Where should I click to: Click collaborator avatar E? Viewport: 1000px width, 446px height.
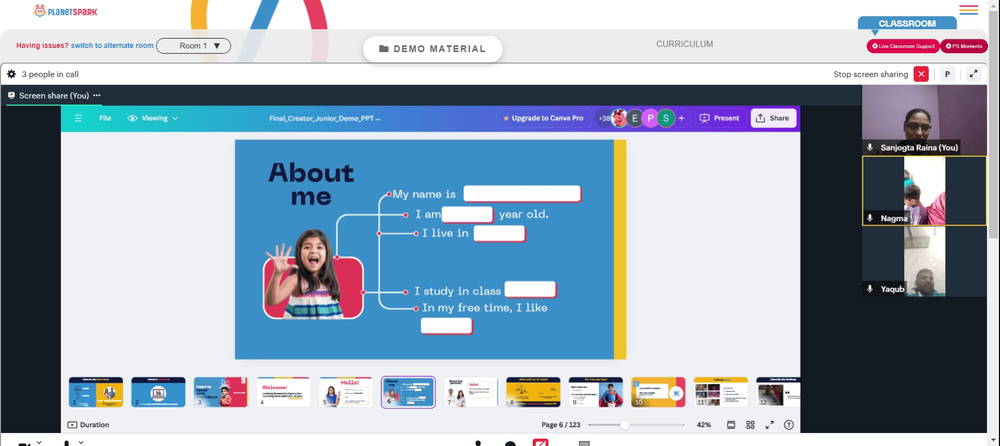[635, 118]
